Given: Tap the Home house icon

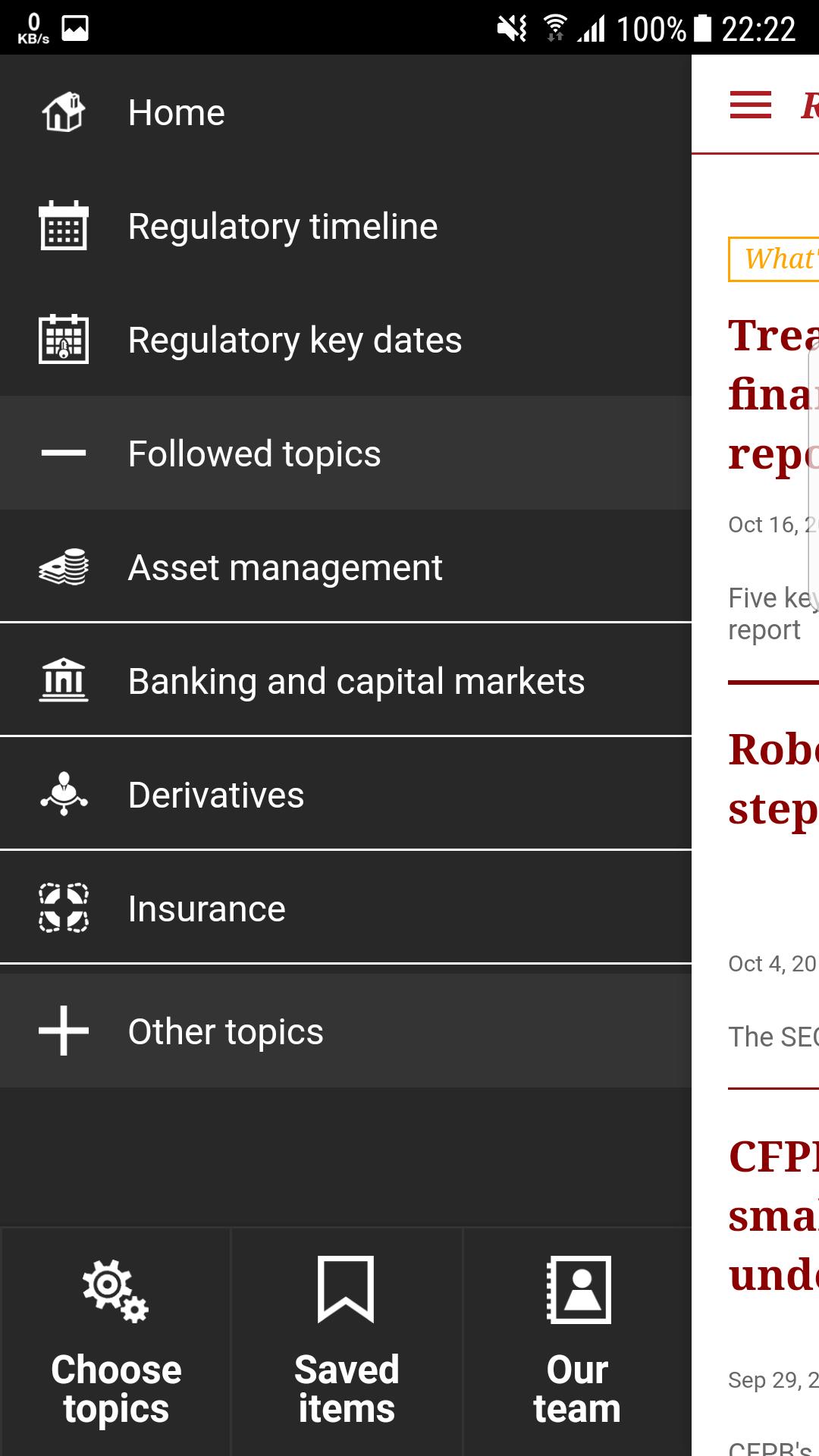Looking at the screenshot, I should click(x=64, y=112).
